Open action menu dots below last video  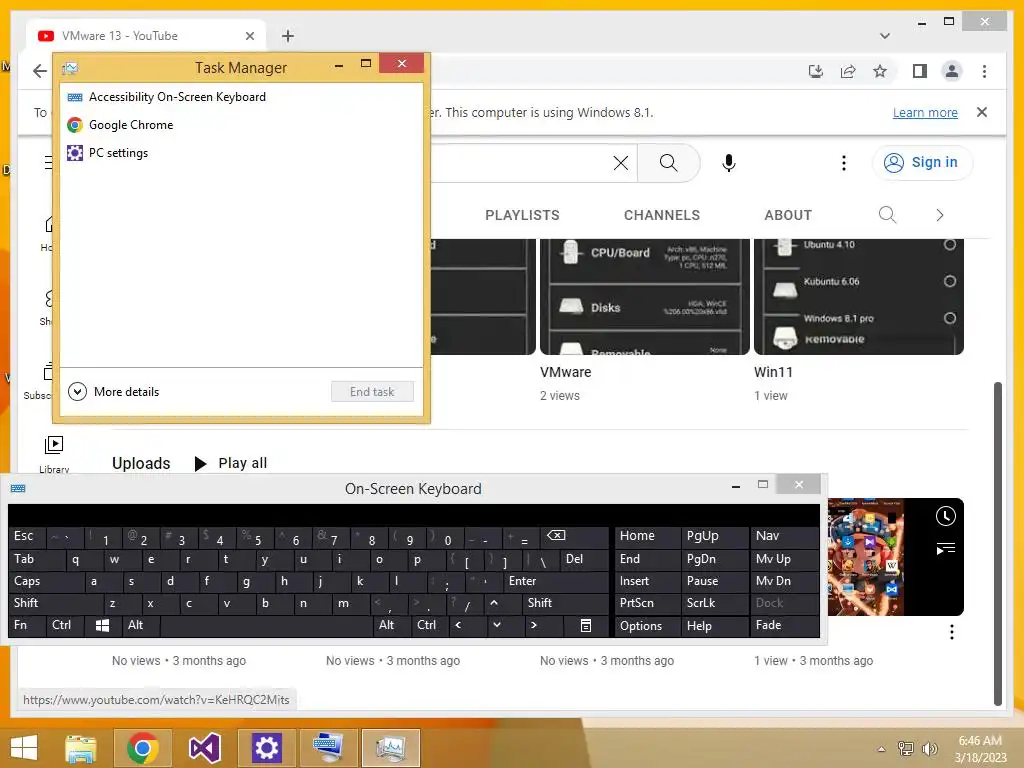click(952, 632)
